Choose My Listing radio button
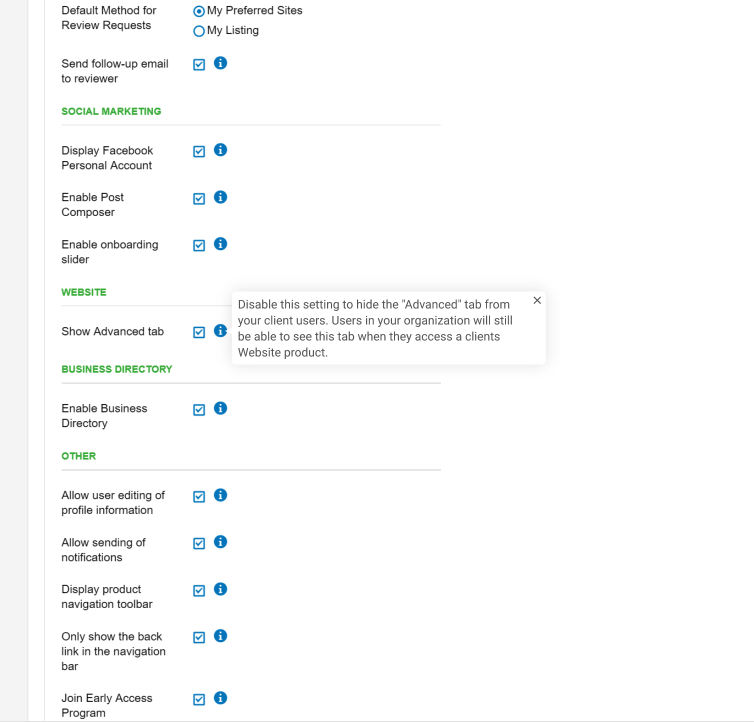 pyautogui.click(x=199, y=31)
